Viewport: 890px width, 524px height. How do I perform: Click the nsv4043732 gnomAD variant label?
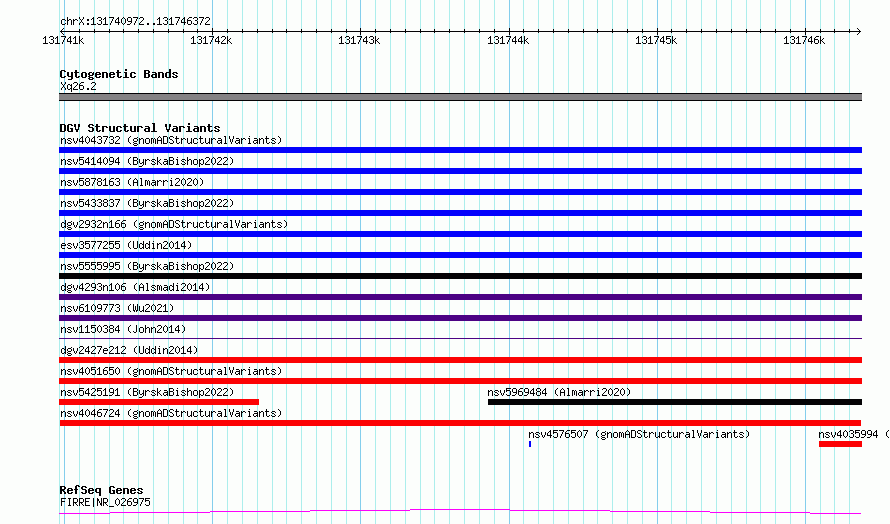[x=171, y=140]
